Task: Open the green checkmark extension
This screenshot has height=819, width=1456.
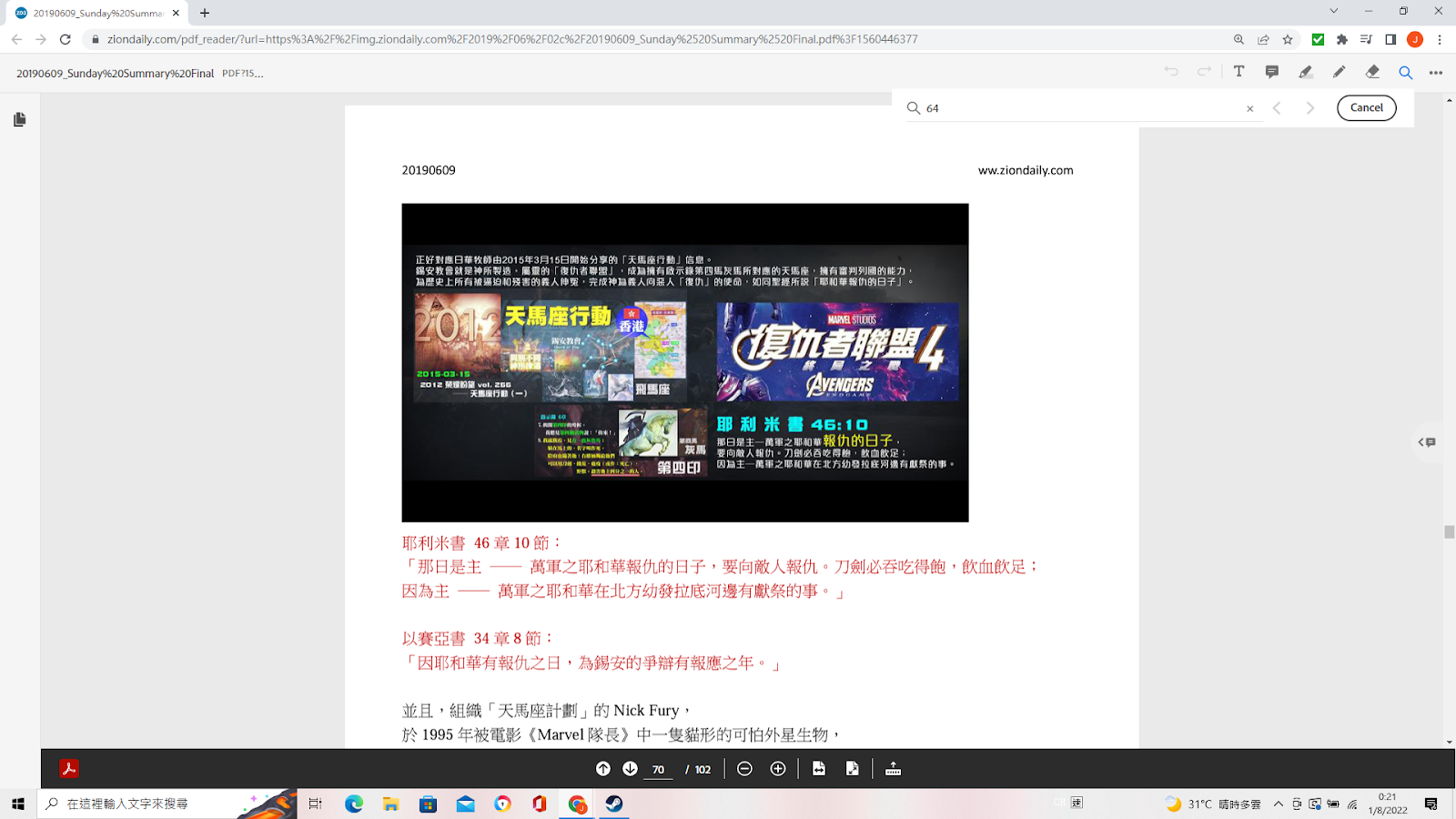Action: 1318,39
